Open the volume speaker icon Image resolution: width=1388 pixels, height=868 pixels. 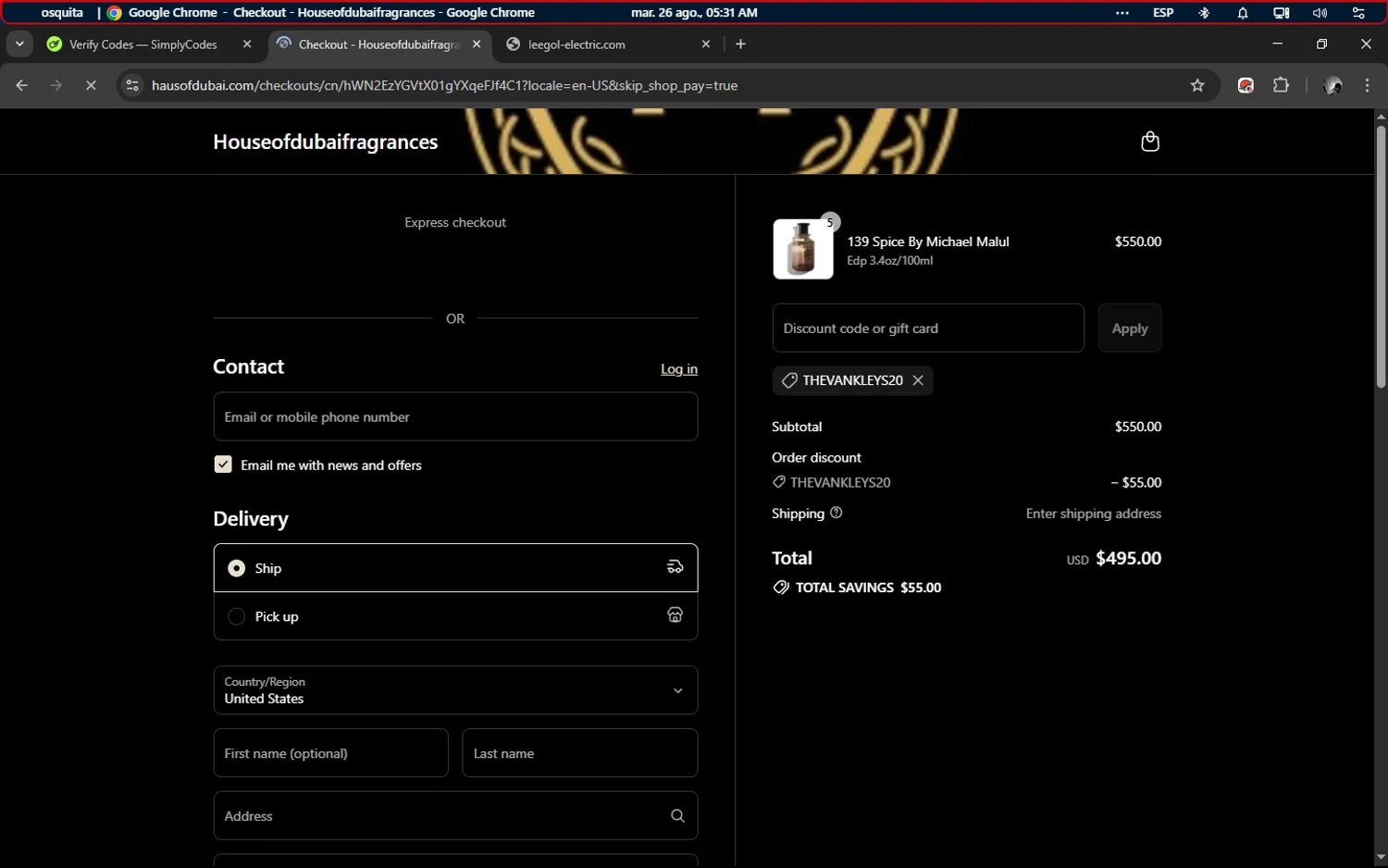[1320, 13]
